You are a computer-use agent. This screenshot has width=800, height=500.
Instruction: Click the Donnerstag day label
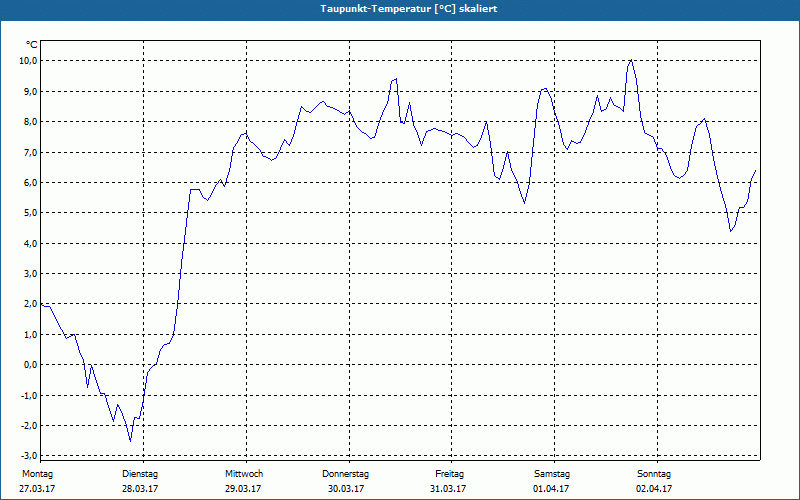click(345, 474)
